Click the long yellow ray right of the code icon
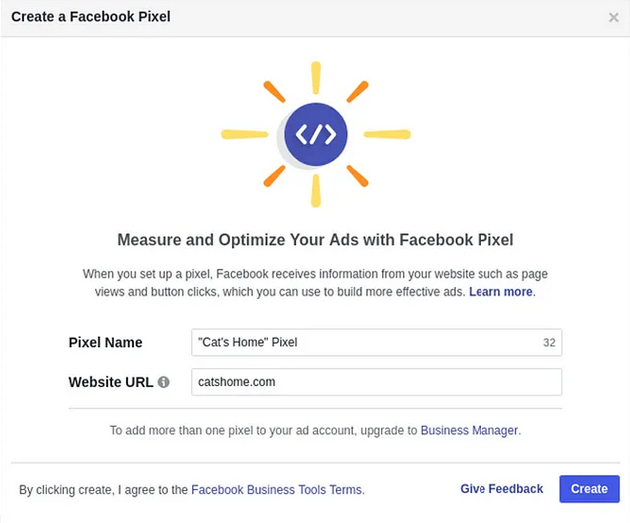This screenshot has width=630, height=523. [387, 134]
